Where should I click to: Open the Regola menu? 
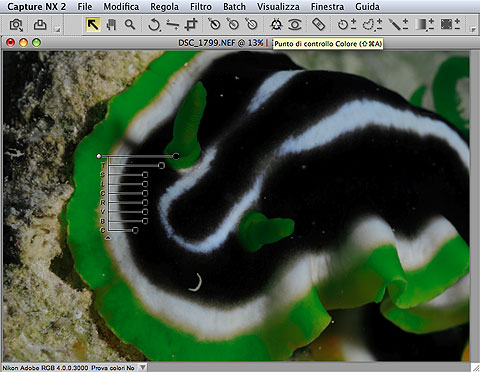pos(164,7)
